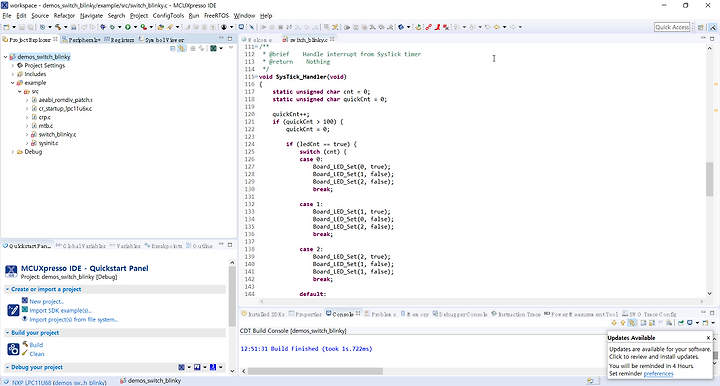Toggle Link with Editor in Project Explorer

pos(182,48)
